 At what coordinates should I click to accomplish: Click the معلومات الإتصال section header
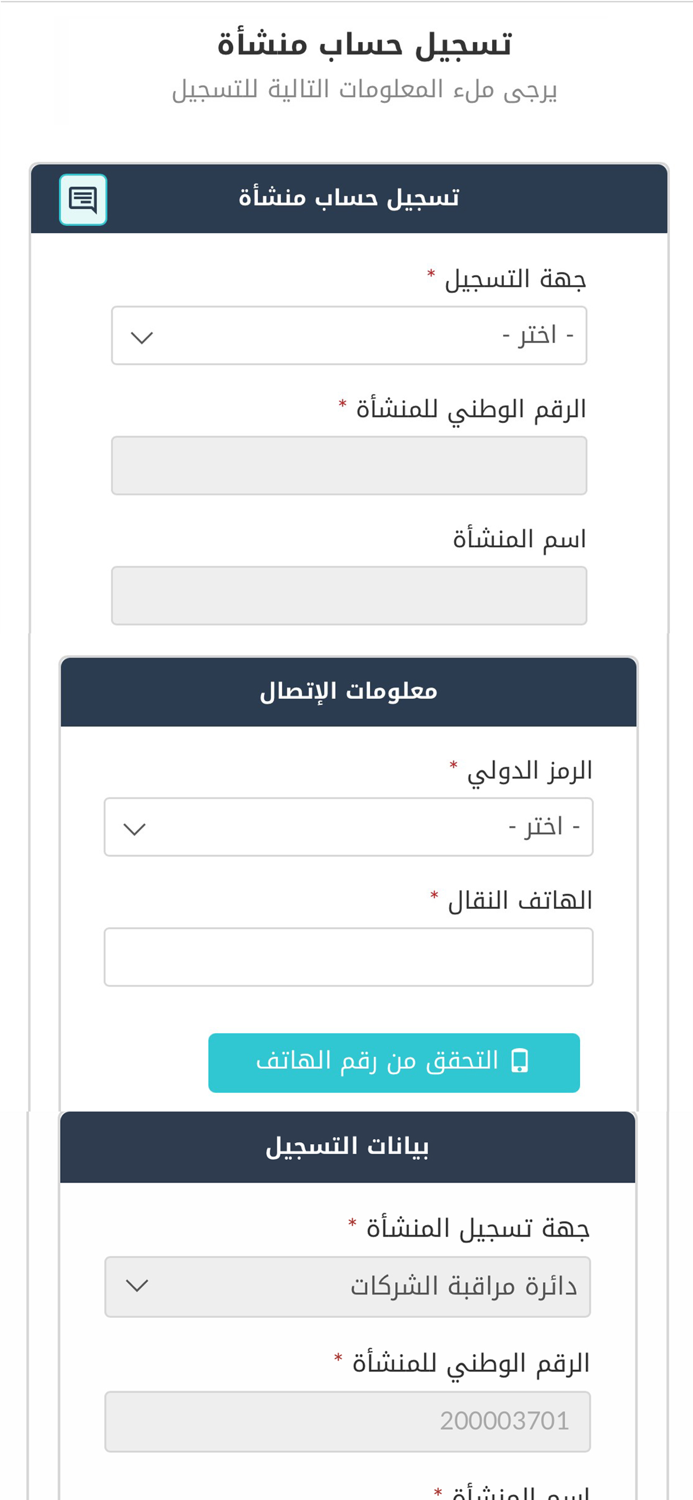pyautogui.click(x=348, y=690)
